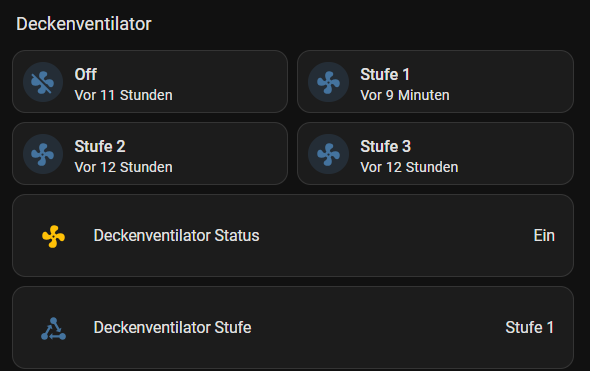This screenshot has width=590, height=371.
Task: Activate the Stufe 2 label
Action: point(100,146)
